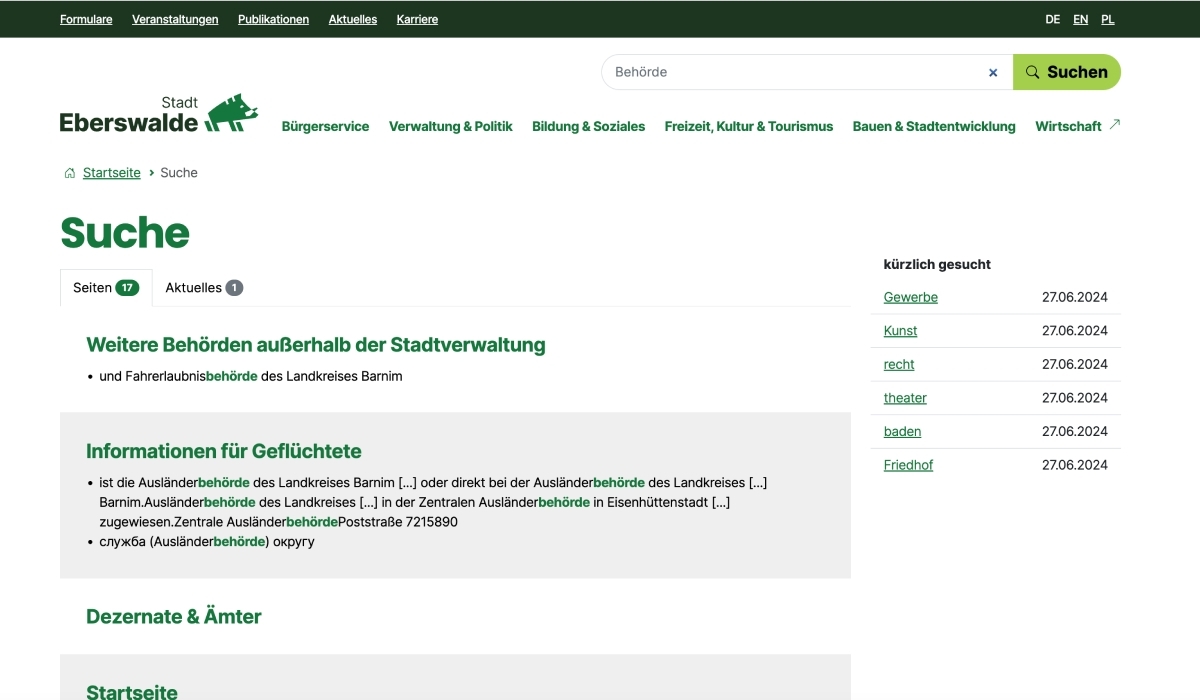The width and height of the screenshot is (1200, 700).
Task: Go to Karriere in the top bar
Action: [417, 19]
